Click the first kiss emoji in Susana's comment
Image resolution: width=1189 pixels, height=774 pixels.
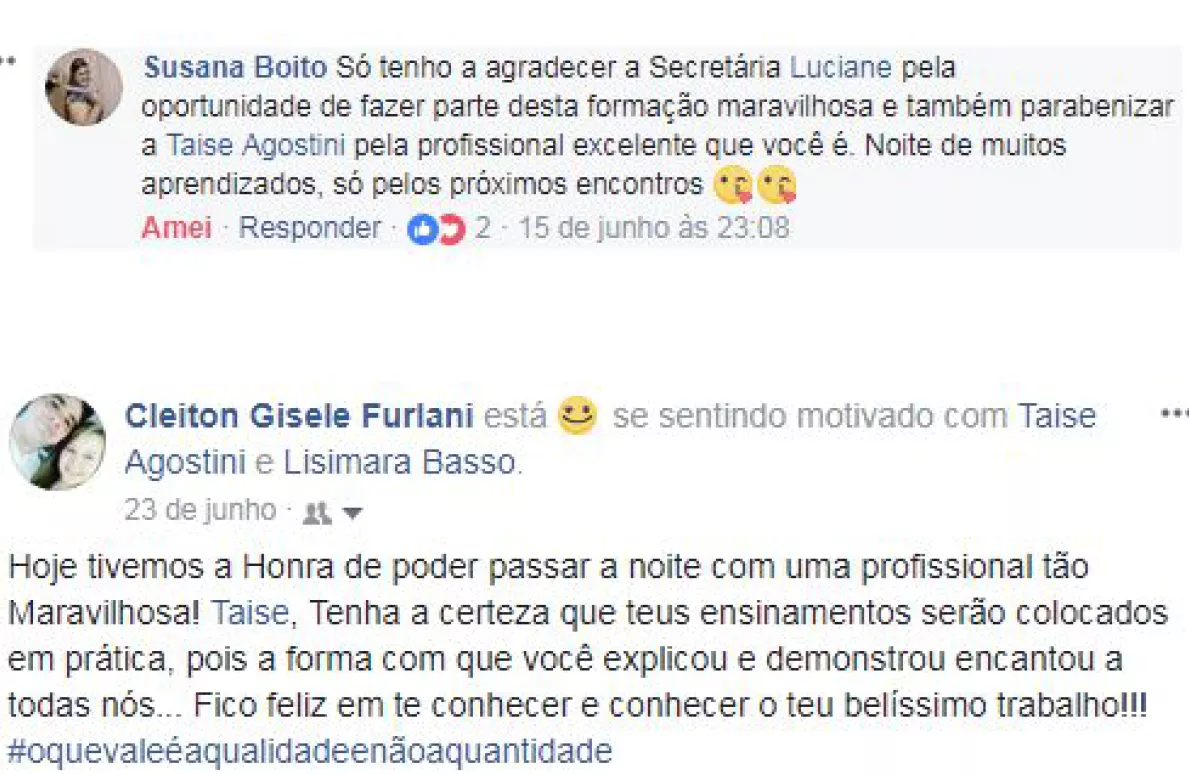(732, 186)
